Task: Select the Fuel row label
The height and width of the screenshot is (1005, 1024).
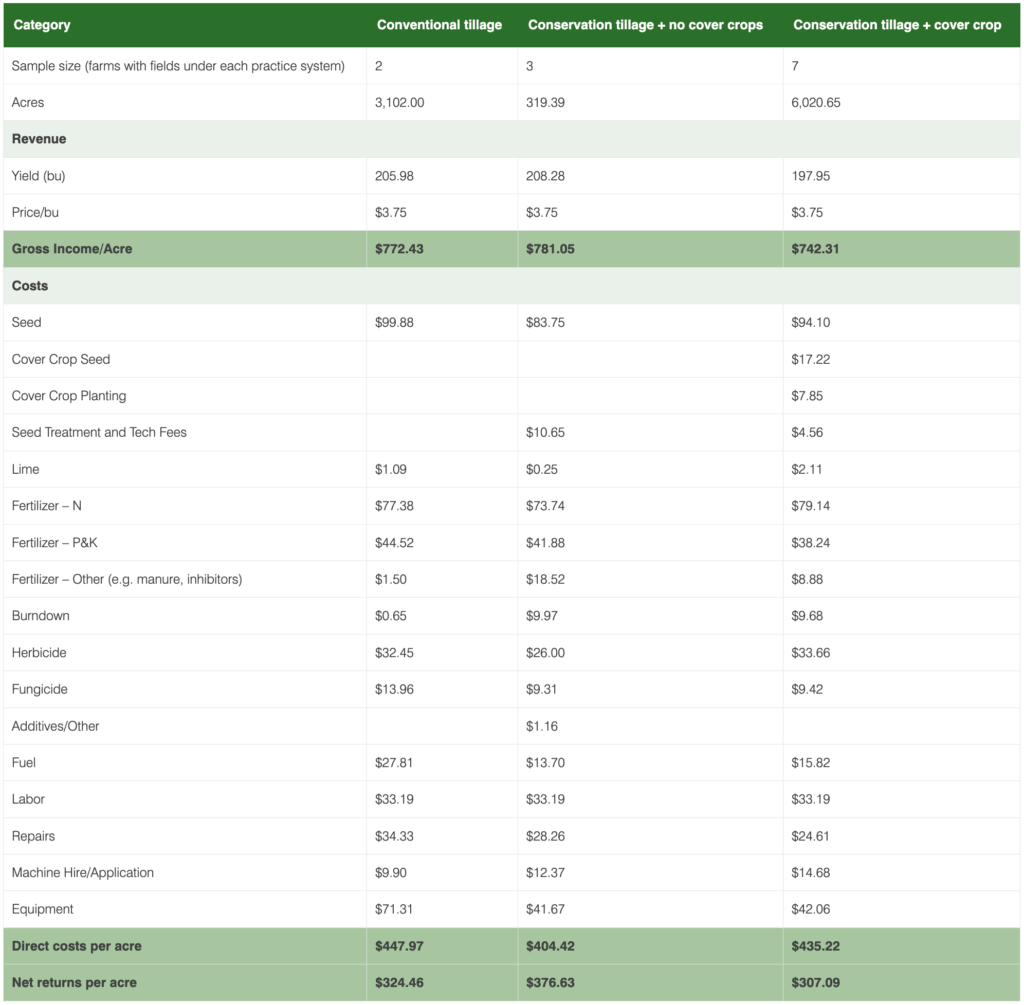Action: (x=24, y=763)
